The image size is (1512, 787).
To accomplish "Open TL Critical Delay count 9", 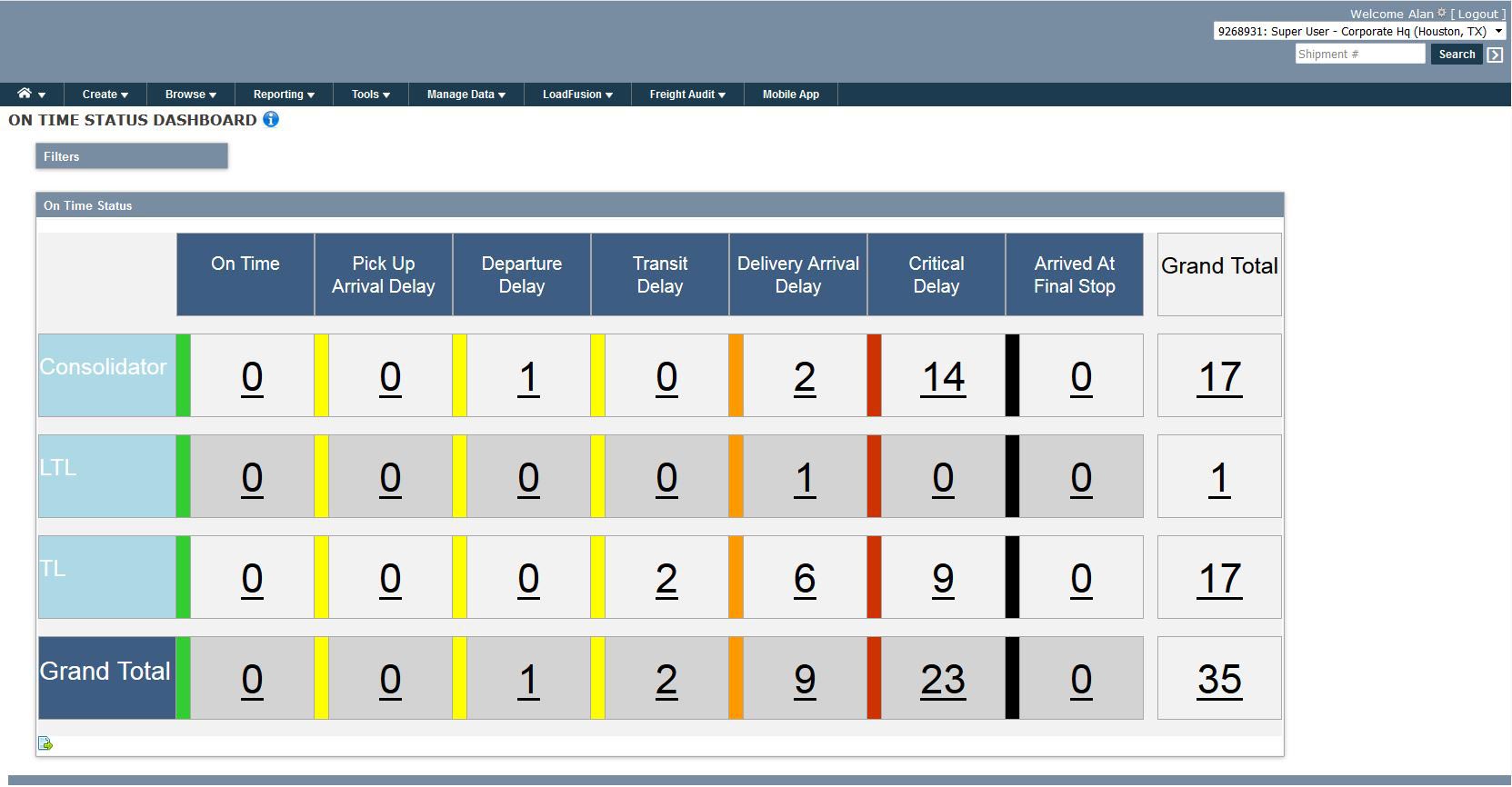I will tap(943, 579).
